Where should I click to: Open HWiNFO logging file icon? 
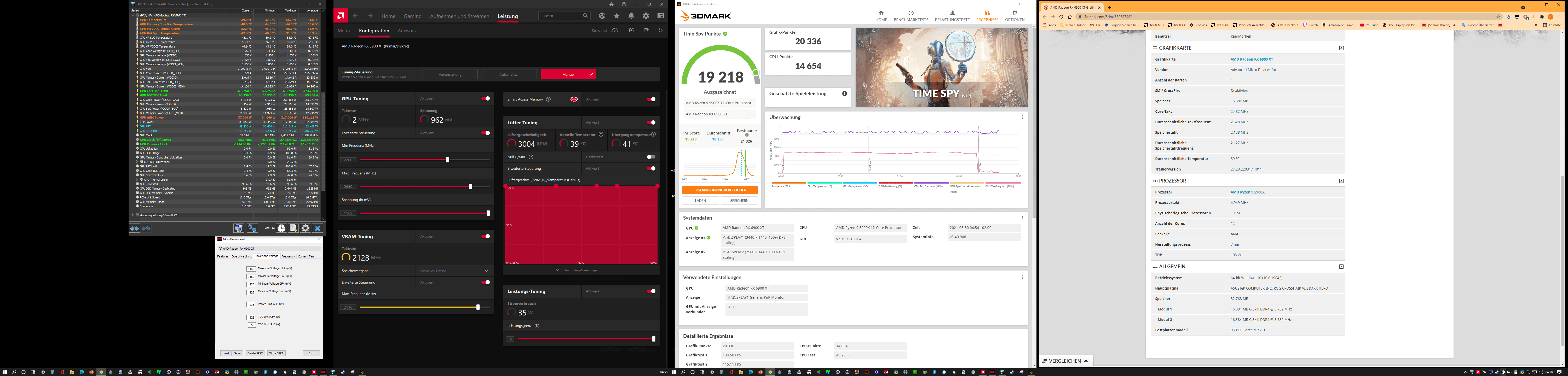(x=293, y=228)
